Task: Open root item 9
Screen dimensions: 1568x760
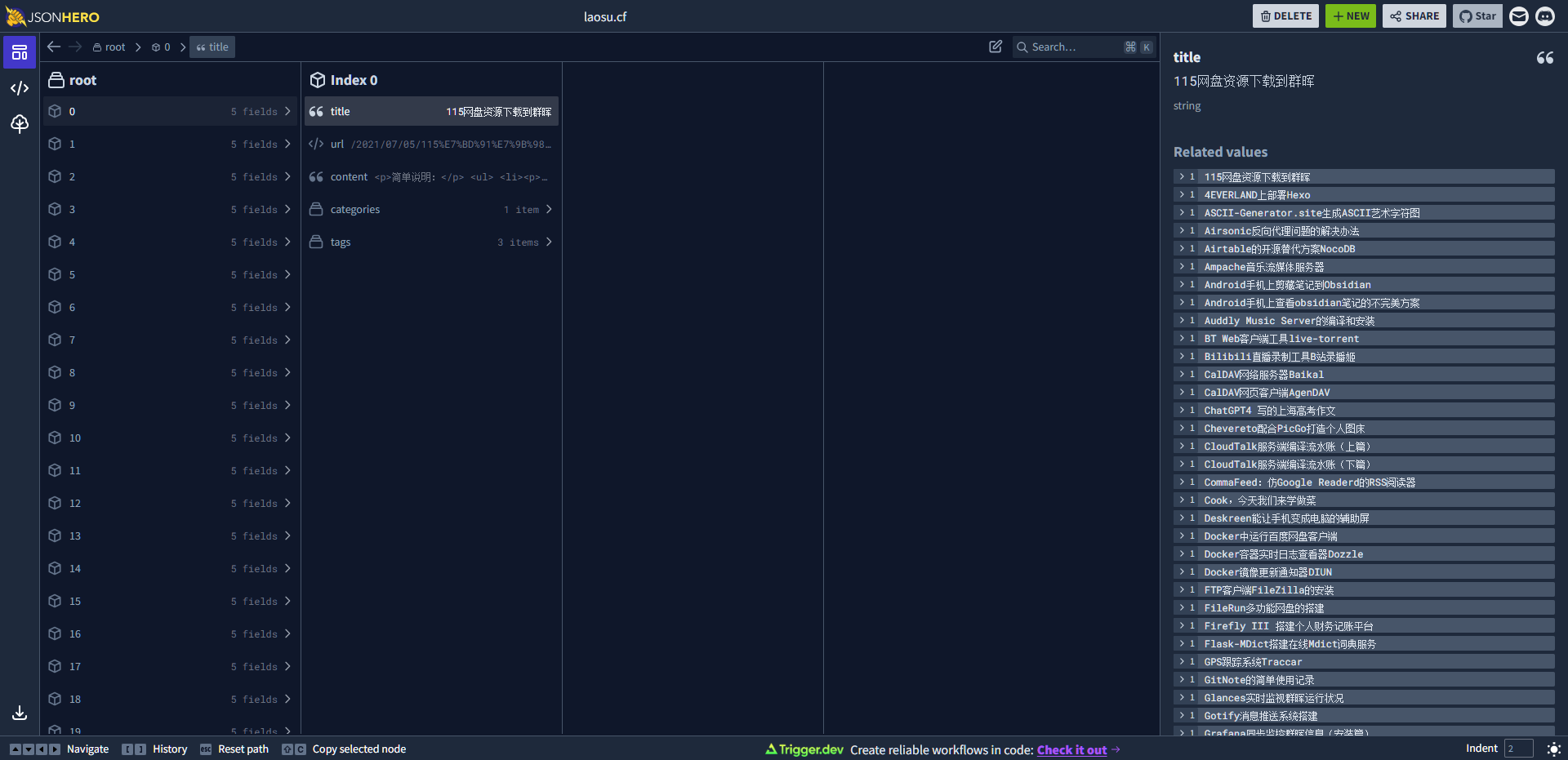Action: 170,405
